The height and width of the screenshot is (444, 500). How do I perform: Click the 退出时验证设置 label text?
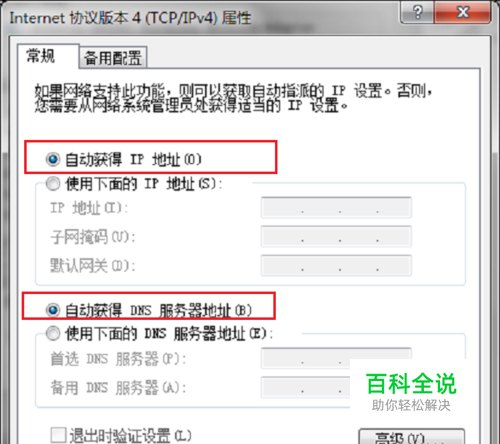[x=130, y=435]
